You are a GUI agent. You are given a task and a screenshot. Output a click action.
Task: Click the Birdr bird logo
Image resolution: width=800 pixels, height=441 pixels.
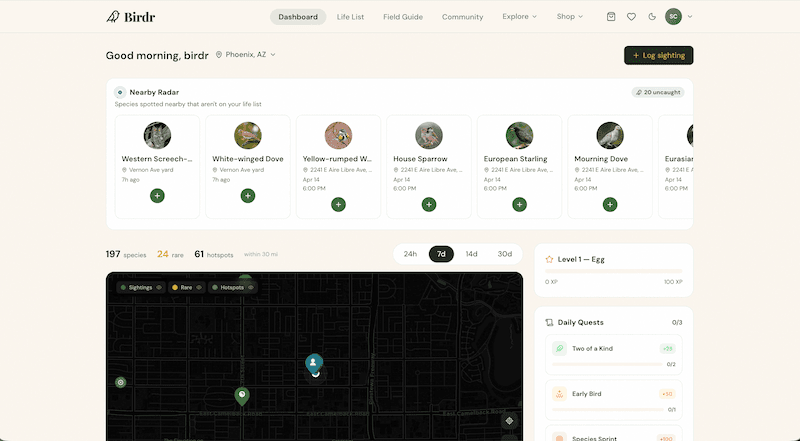click(113, 16)
